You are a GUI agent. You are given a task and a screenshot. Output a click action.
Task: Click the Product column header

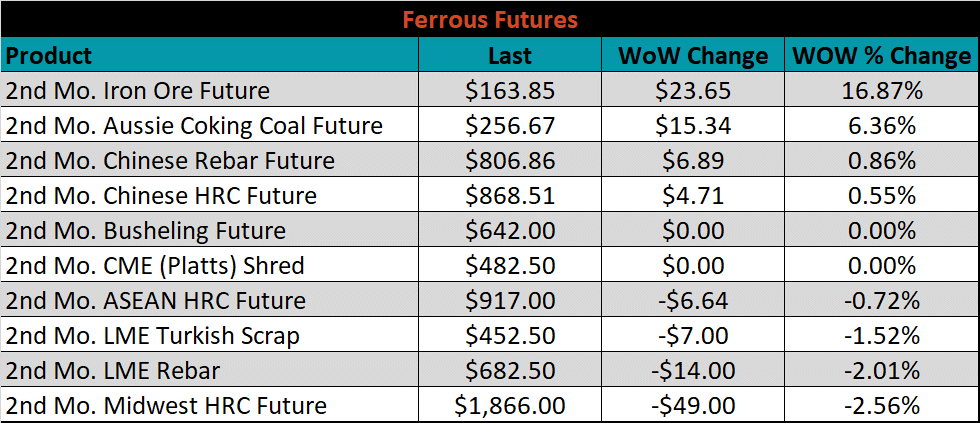coord(210,55)
